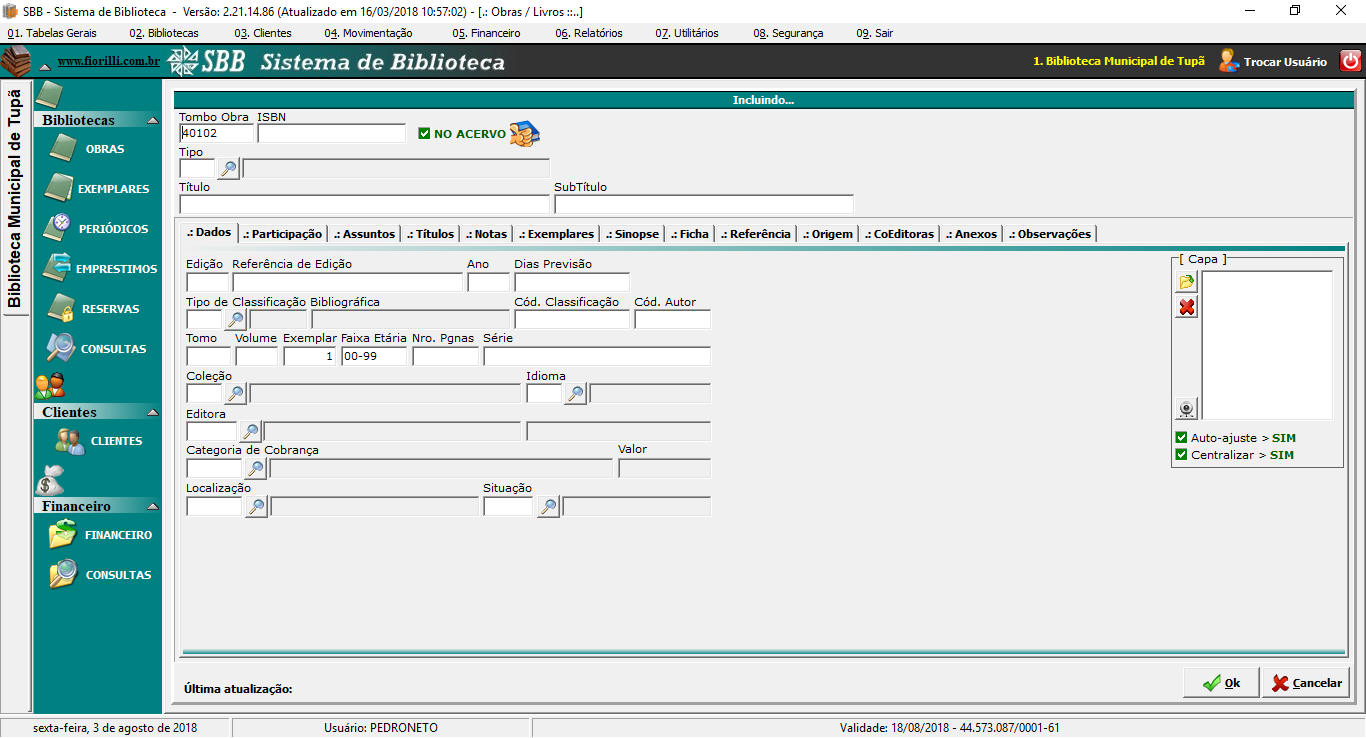The image size is (1366, 738).
Task: Click the search icon beside Editora field
Action: click(x=250, y=432)
